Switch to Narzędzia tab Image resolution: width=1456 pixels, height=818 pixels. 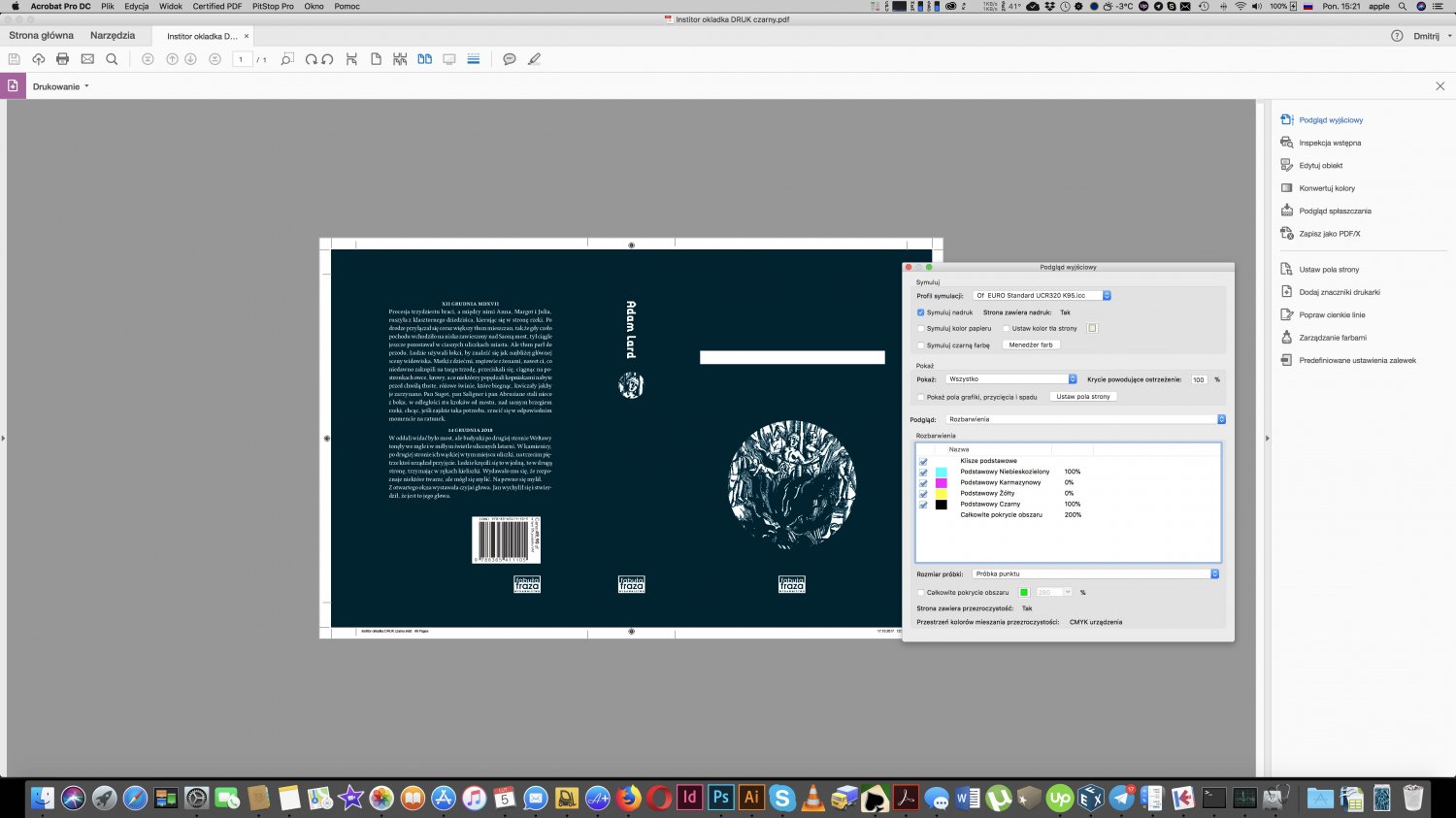pyautogui.click(x=113, y=36)
